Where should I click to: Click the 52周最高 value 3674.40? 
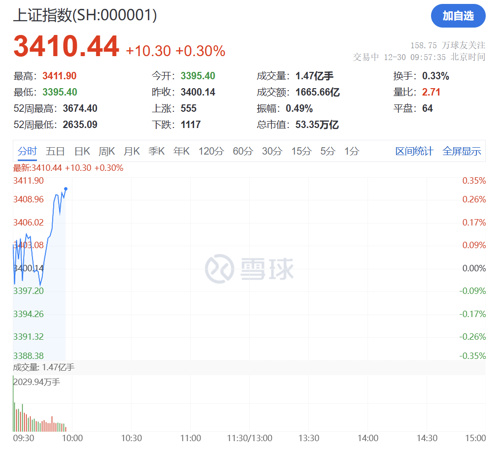coord(80,108)
